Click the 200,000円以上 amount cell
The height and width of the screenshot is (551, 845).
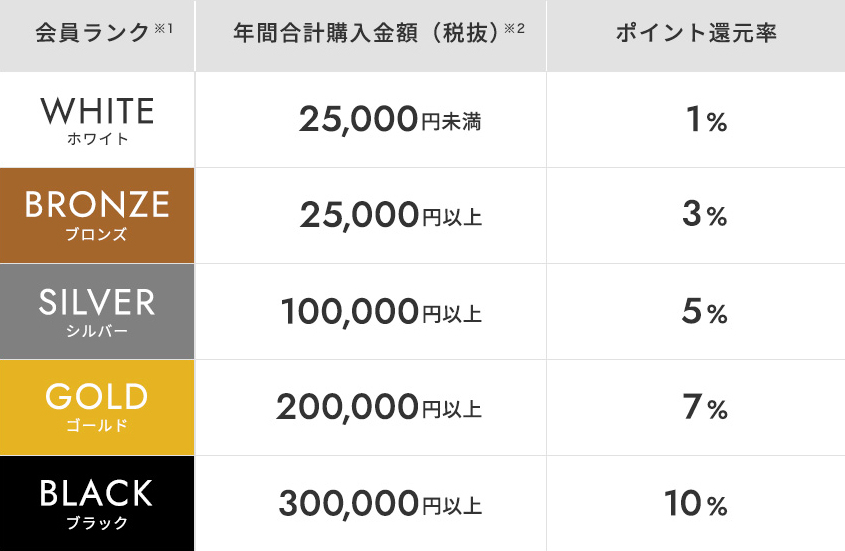pos(379,408)
